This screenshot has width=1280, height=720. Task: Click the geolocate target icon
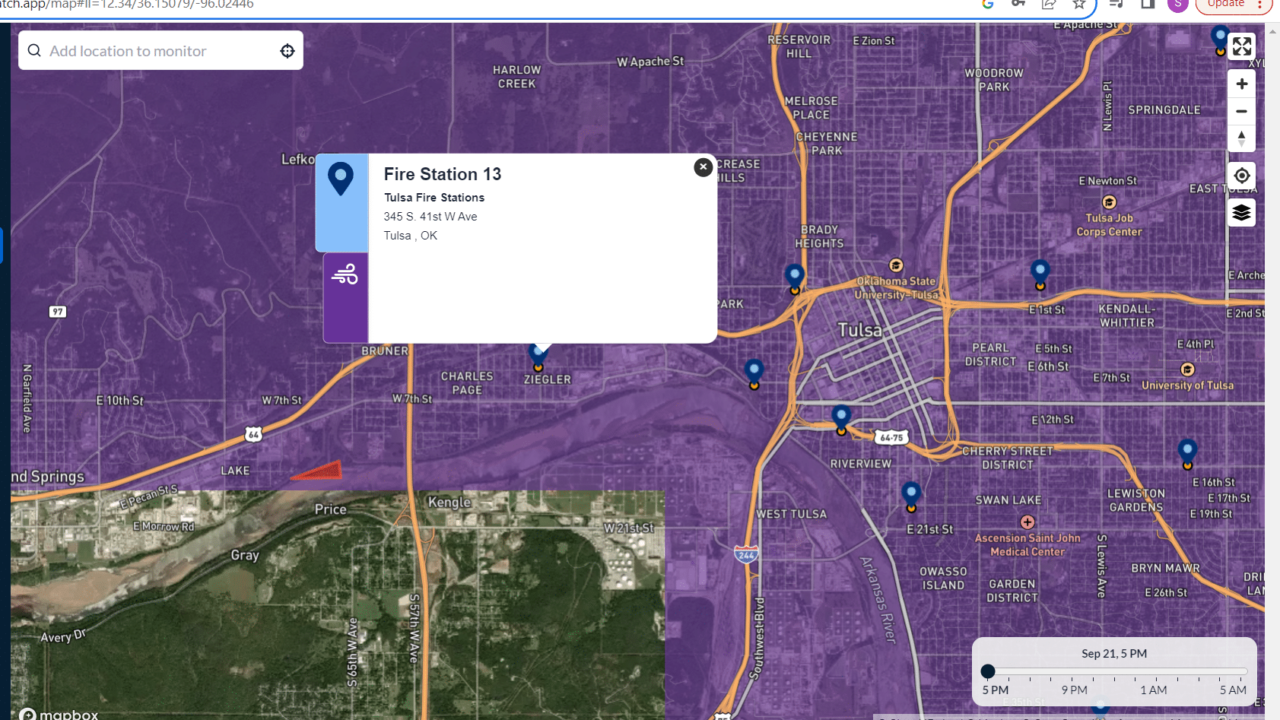point(1241,175)
